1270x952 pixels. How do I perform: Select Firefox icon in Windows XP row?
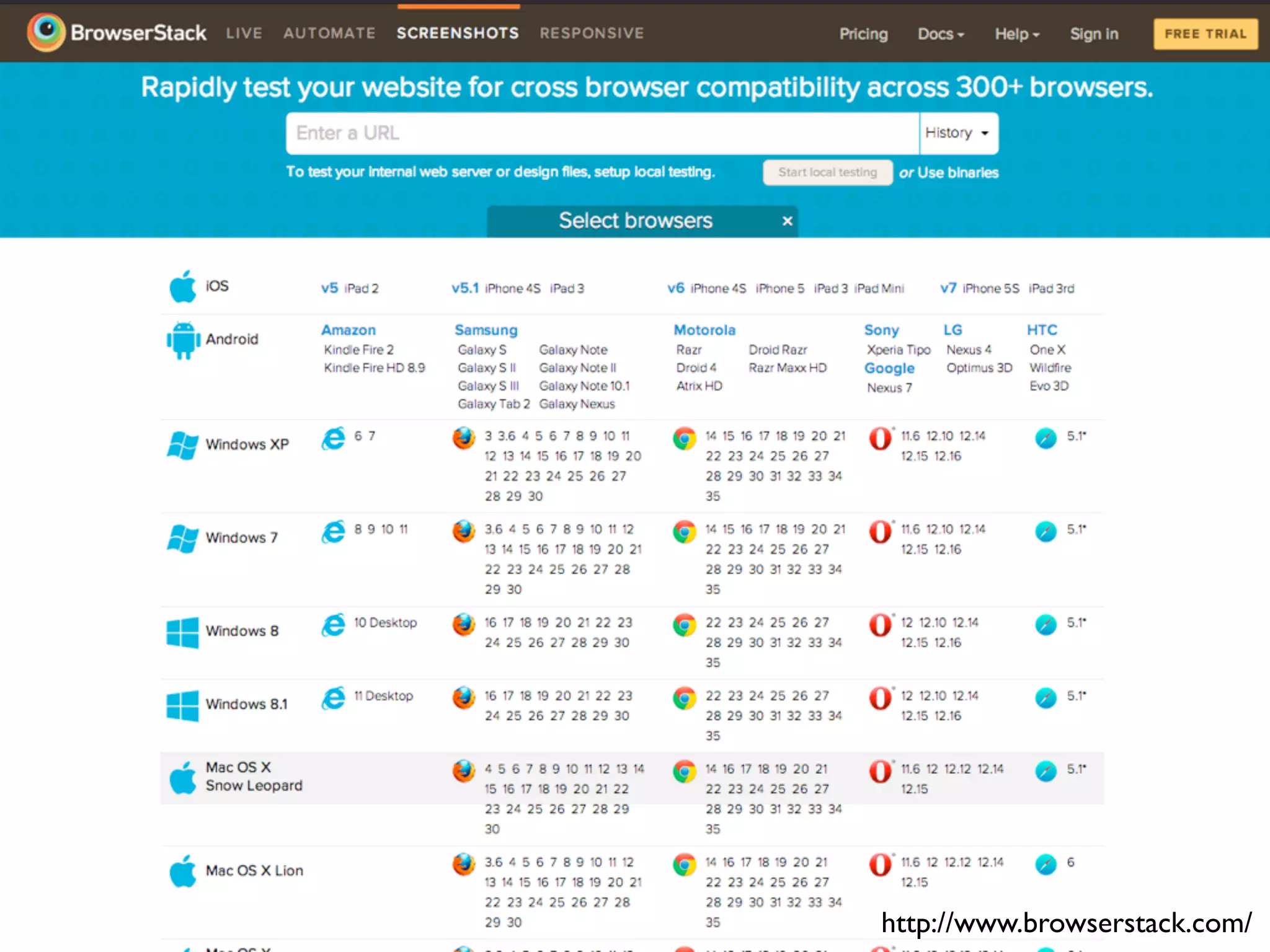point(463,438)
